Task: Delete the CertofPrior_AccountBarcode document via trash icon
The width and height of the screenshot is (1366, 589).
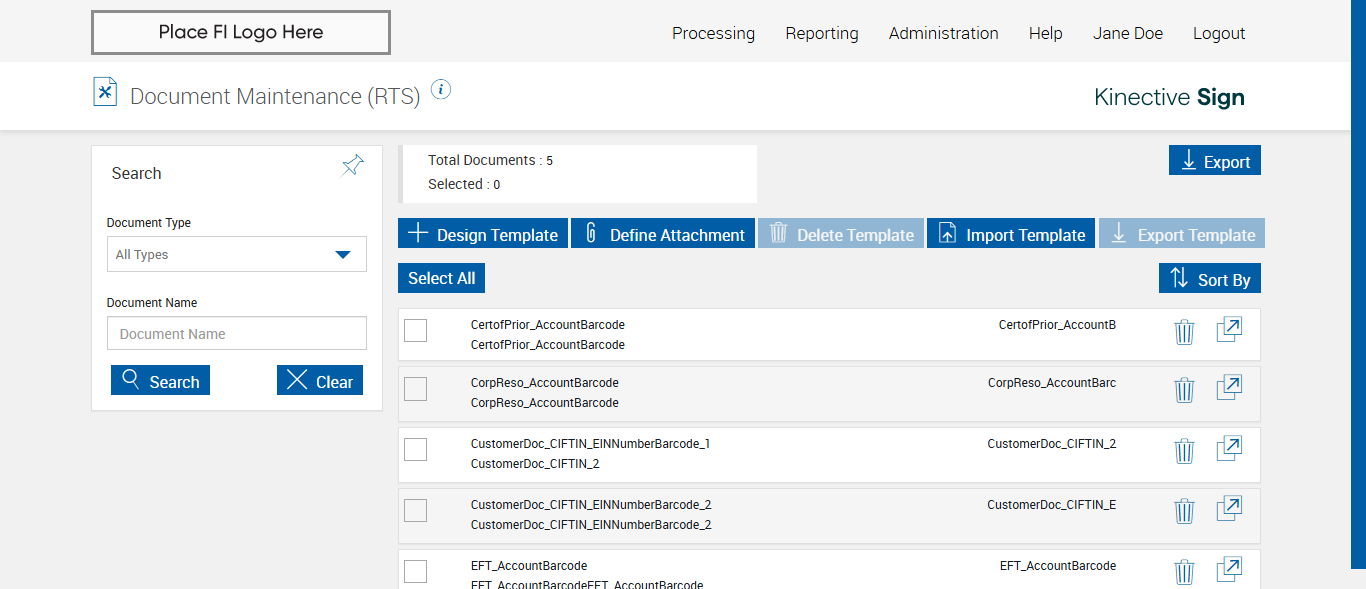Action: coord(1184,331)
